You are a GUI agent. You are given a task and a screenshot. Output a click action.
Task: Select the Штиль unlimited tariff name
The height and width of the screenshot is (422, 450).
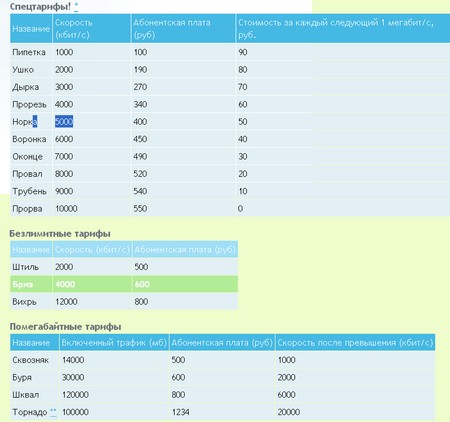[x=25, y=267]
